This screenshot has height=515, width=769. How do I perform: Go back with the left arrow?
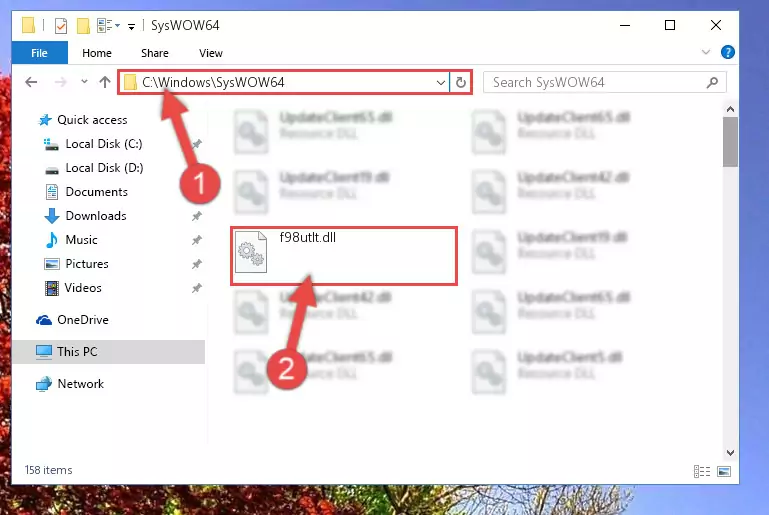pyautogui.click(x=31, y=82)
